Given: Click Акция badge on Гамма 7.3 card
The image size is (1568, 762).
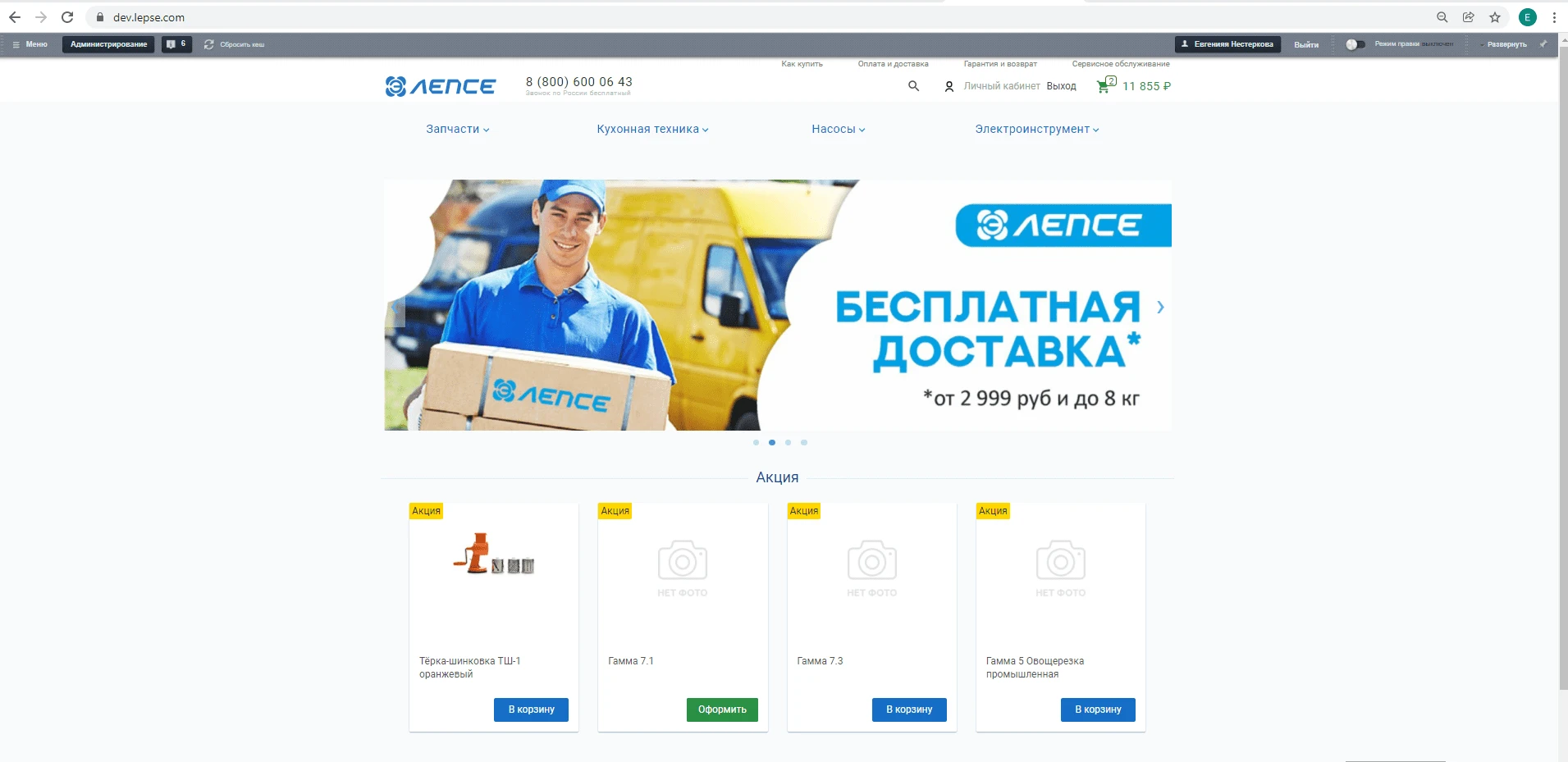Looking at the screenshot, I should pyautogui.click(x=804, y=511).
